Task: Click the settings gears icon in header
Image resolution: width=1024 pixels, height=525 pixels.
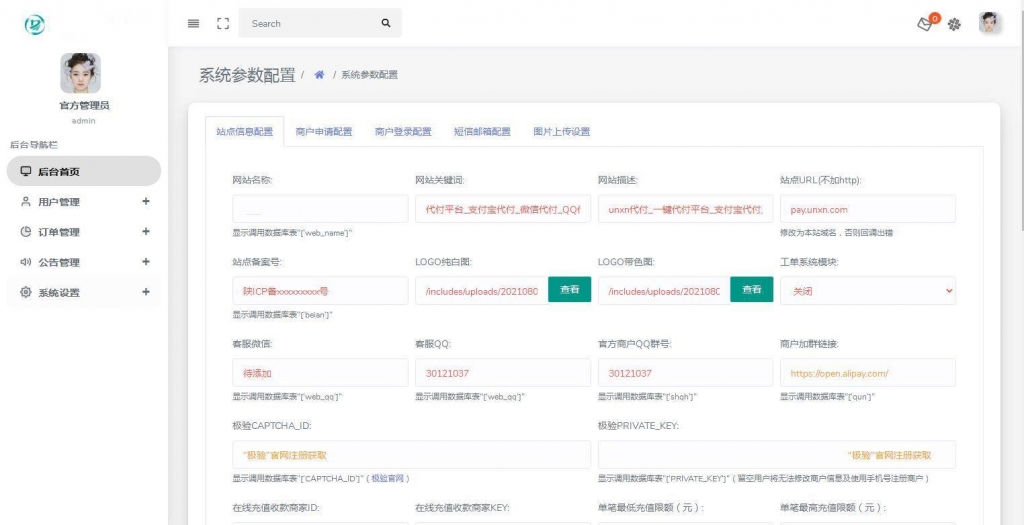Action: click(x=954, y=24)
